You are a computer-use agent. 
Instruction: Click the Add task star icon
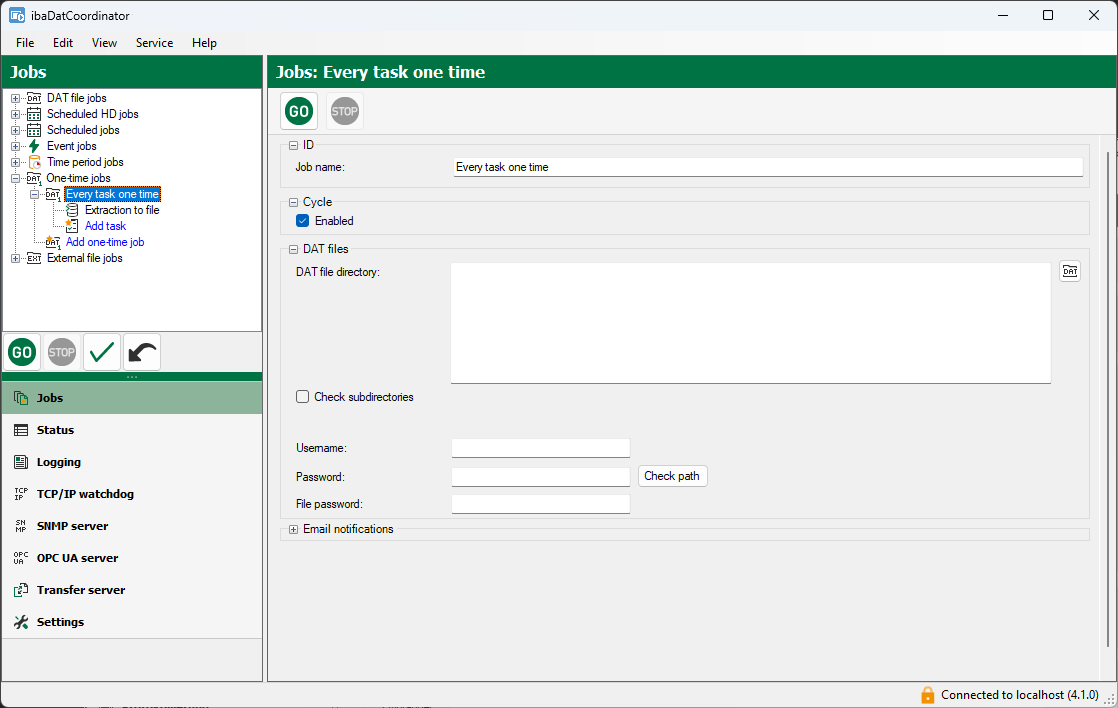[x=72, y=226]
